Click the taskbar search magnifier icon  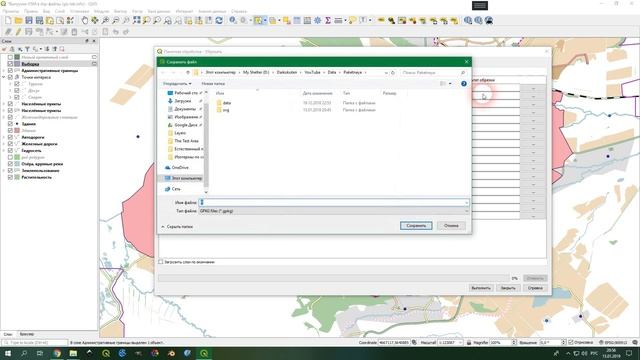click(24, 353)
